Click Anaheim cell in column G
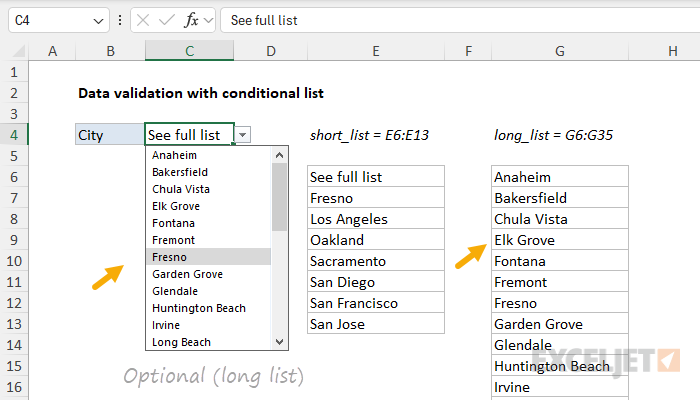The image size is (700, 400). point(560,176)
